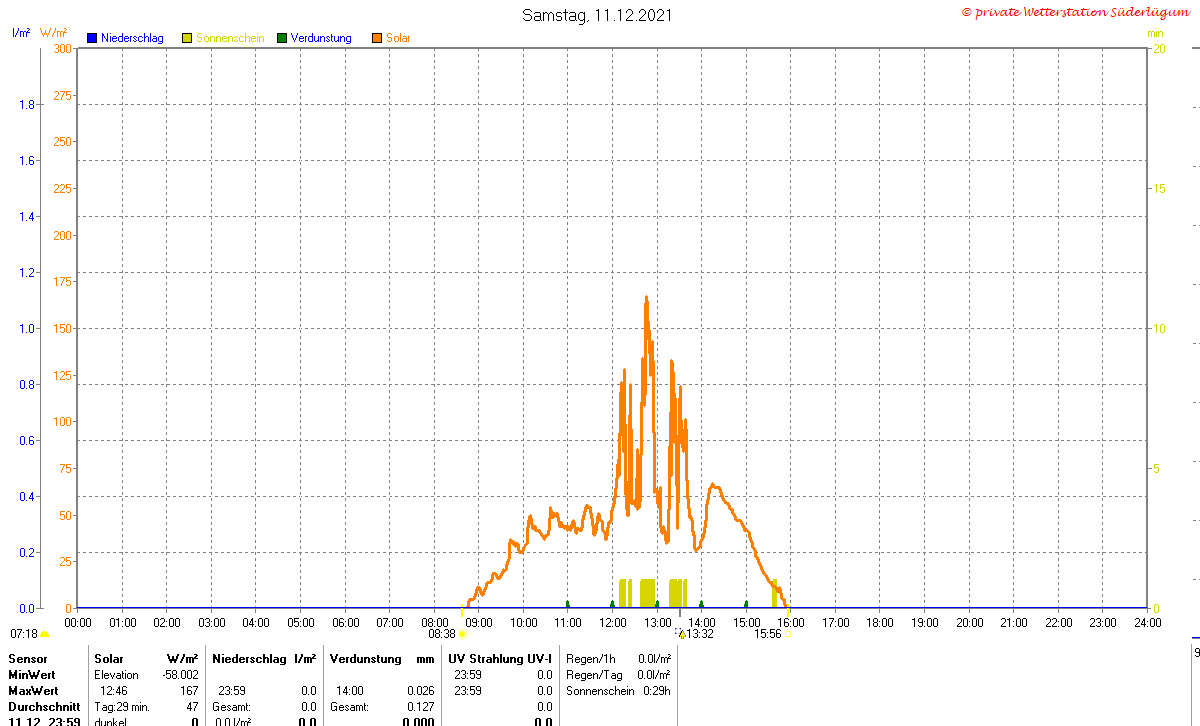Click the yellow sunshine bar near 12:45

[x=647, y=593]
